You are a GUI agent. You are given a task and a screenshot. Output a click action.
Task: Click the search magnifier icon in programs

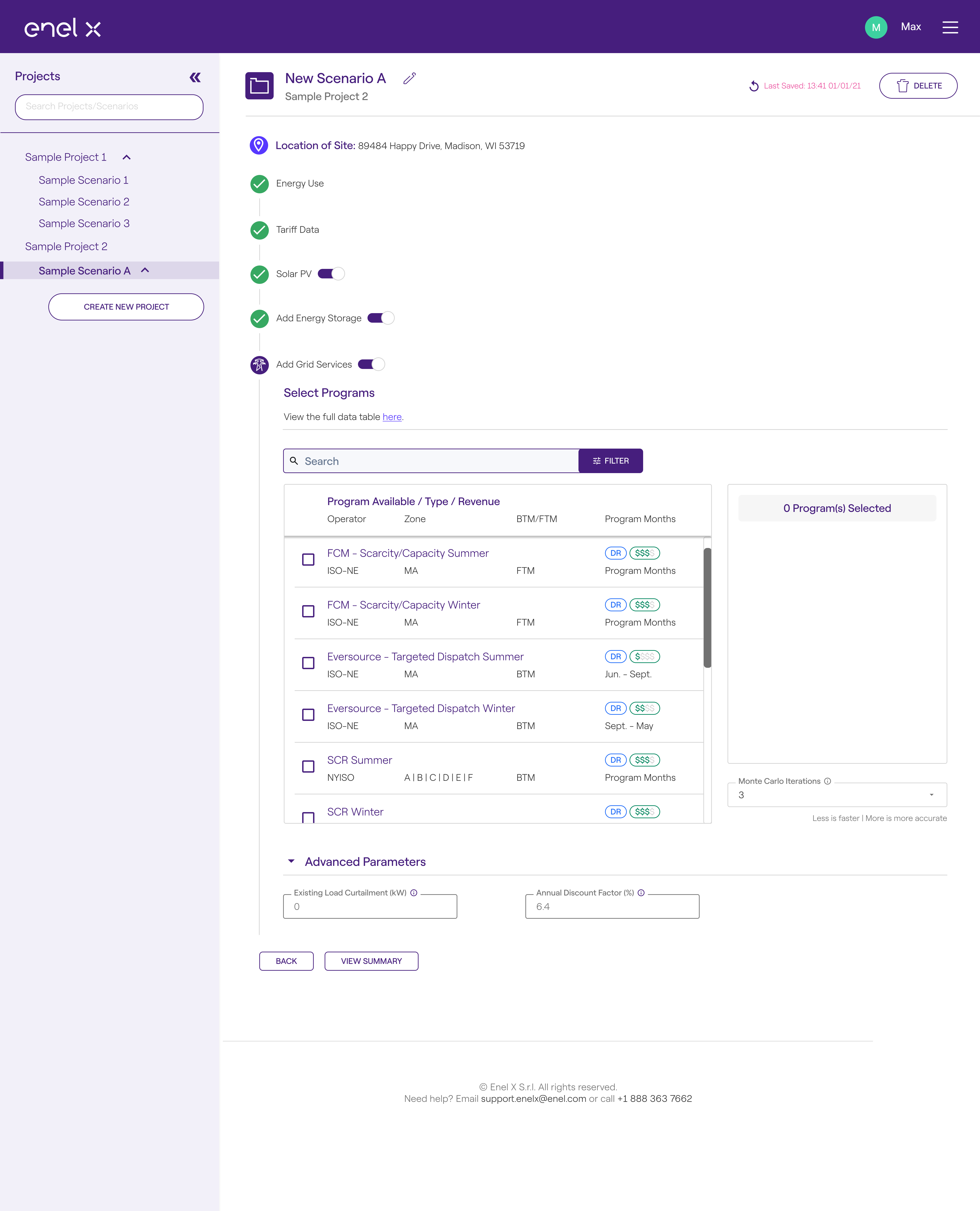point(294,461)
